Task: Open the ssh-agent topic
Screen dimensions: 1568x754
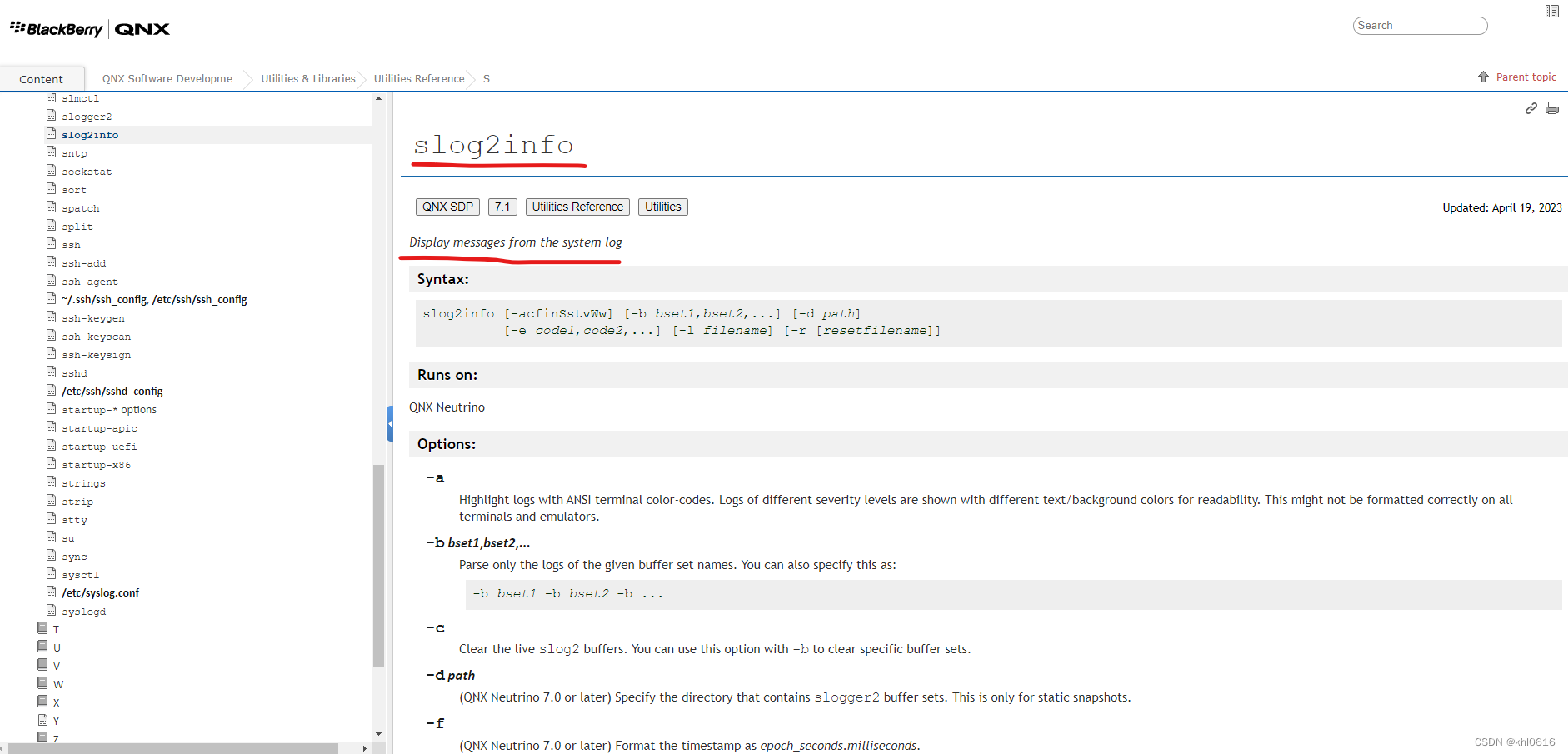Action: pos(90,282)
